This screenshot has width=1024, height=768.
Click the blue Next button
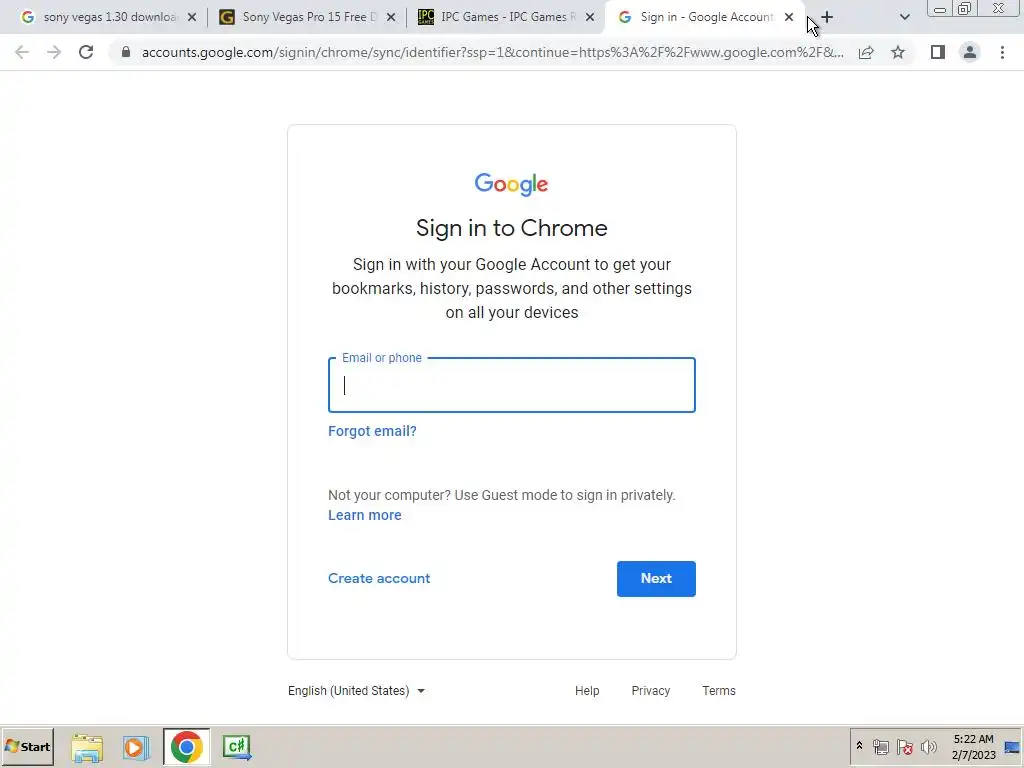click(x=656, y=579)
